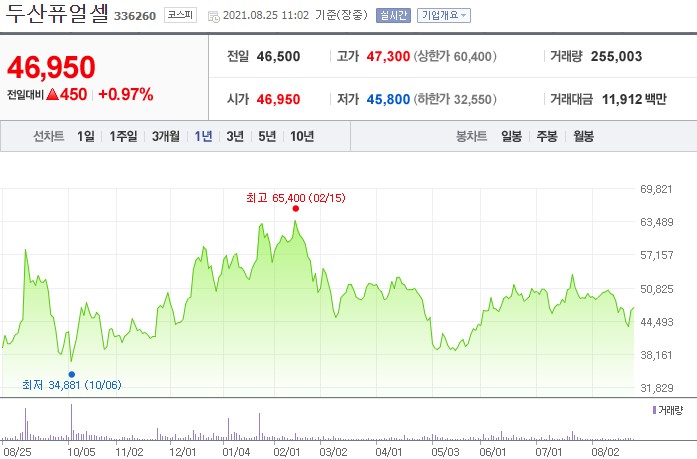This screenshot has height=459, width=697.
Task: Click the 거래량 value 255,003
Action: 617,56
